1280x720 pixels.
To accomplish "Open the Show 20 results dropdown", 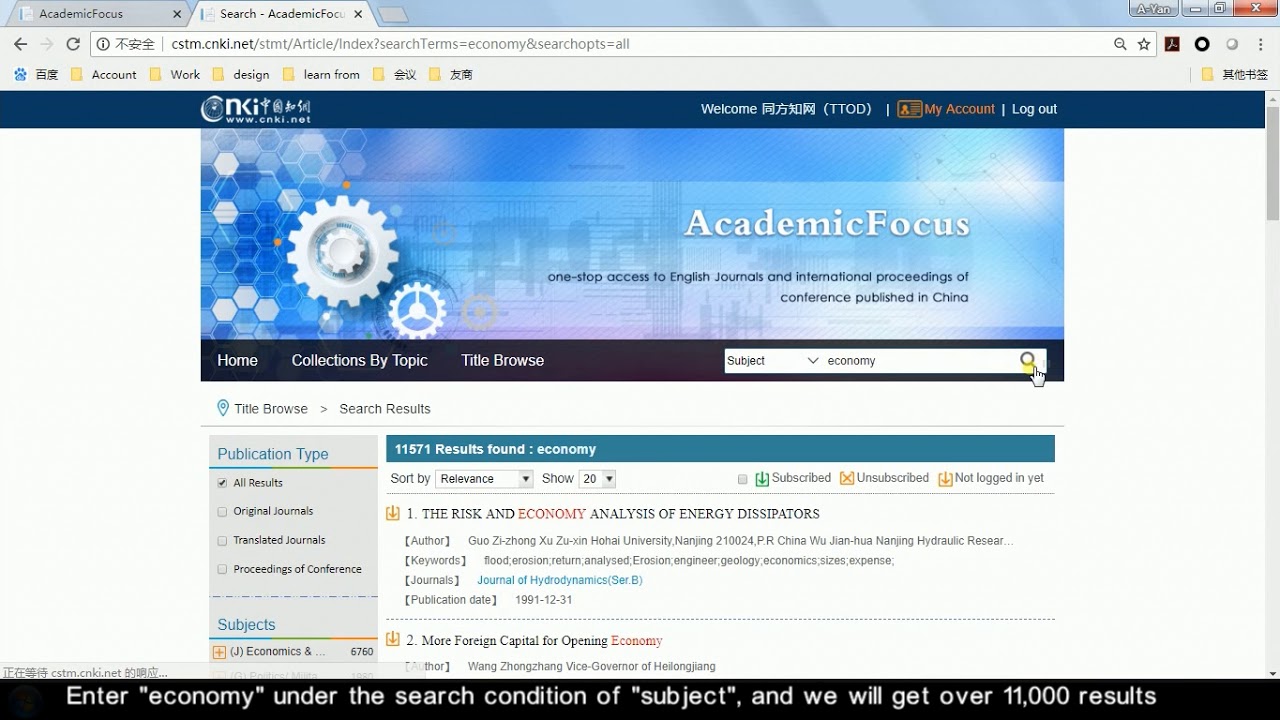I will tap(598, 479).
